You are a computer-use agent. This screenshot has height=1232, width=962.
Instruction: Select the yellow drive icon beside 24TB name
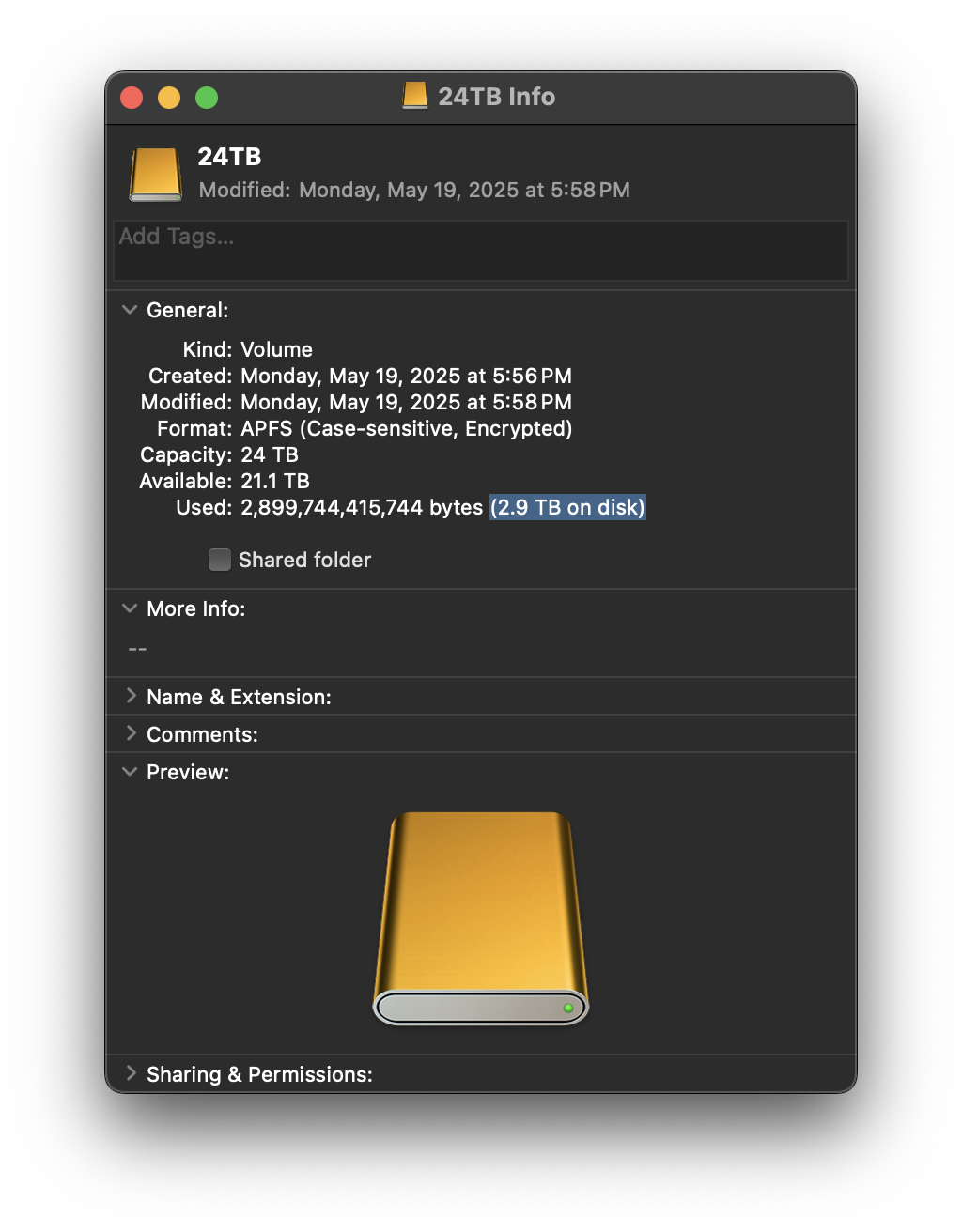[155, 174]
